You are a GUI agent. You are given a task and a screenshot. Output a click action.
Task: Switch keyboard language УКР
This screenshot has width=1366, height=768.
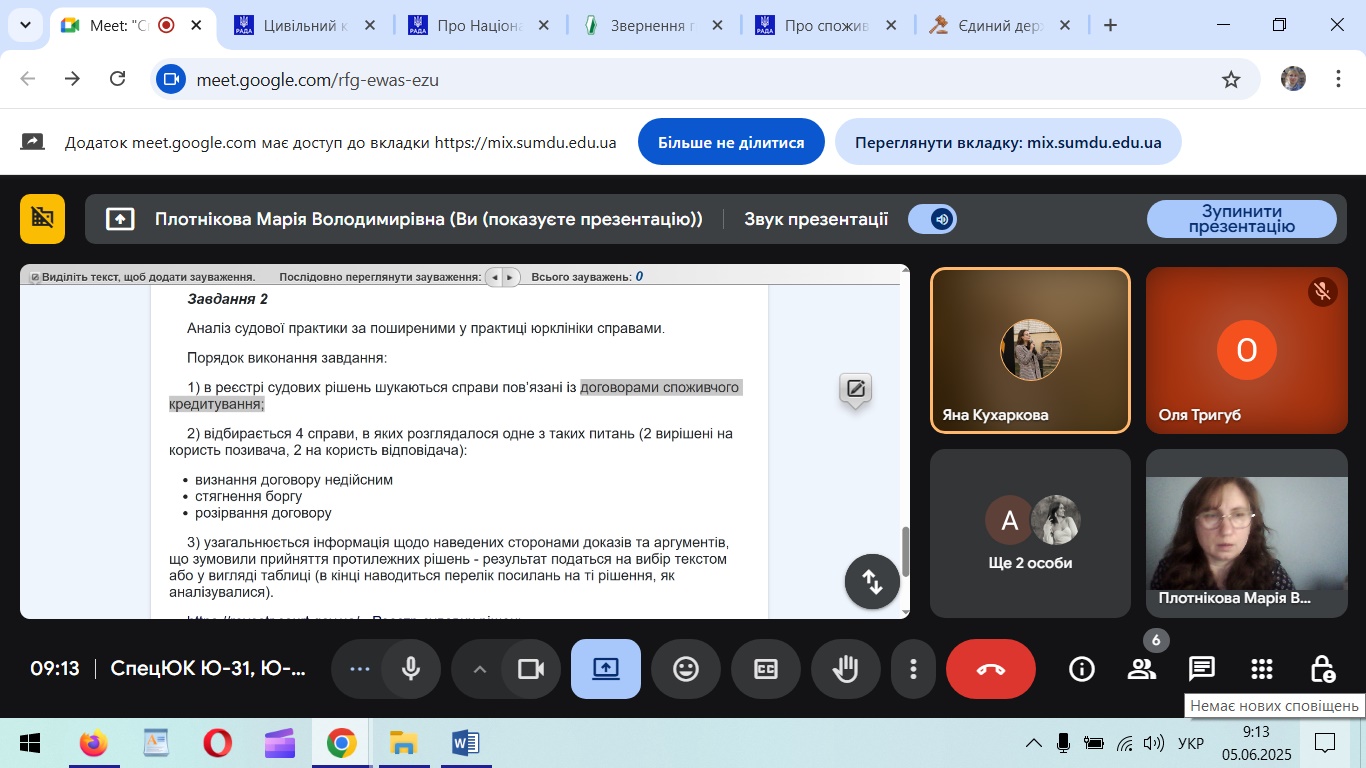pyautogui.click(x=1191, y=743)
